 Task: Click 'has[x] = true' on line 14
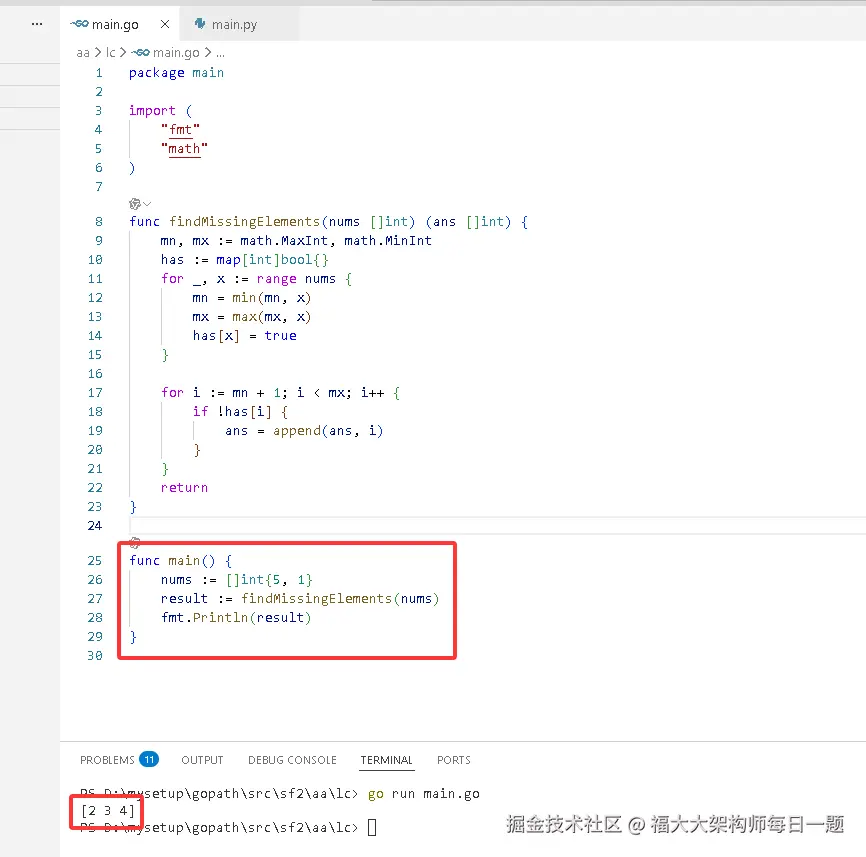(245, 336)
